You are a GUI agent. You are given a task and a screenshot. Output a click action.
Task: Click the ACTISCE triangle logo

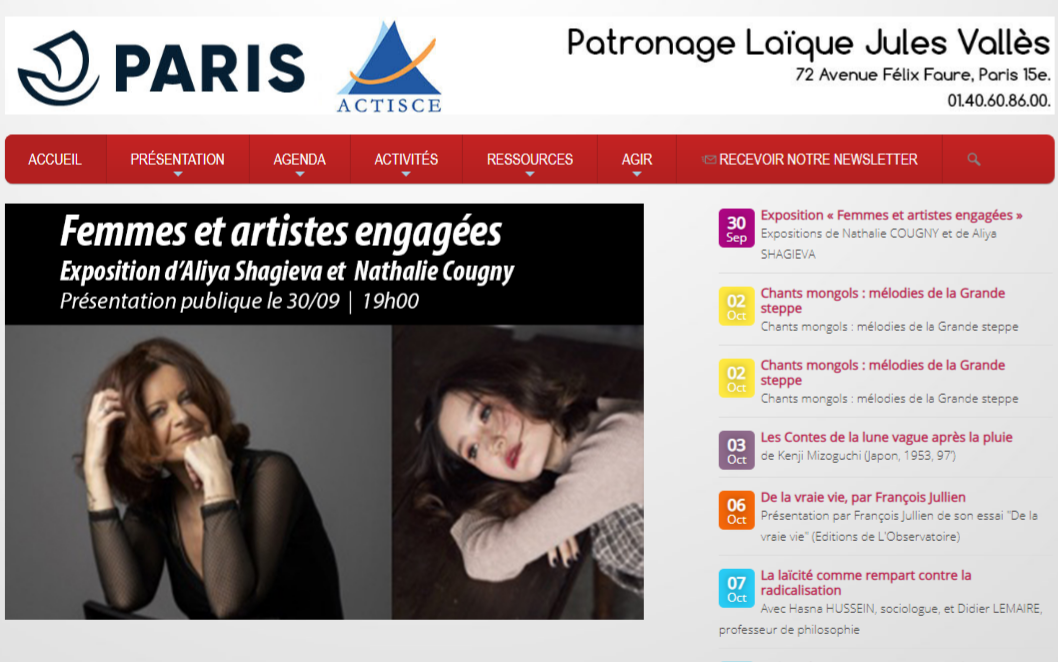click(390, 67)
